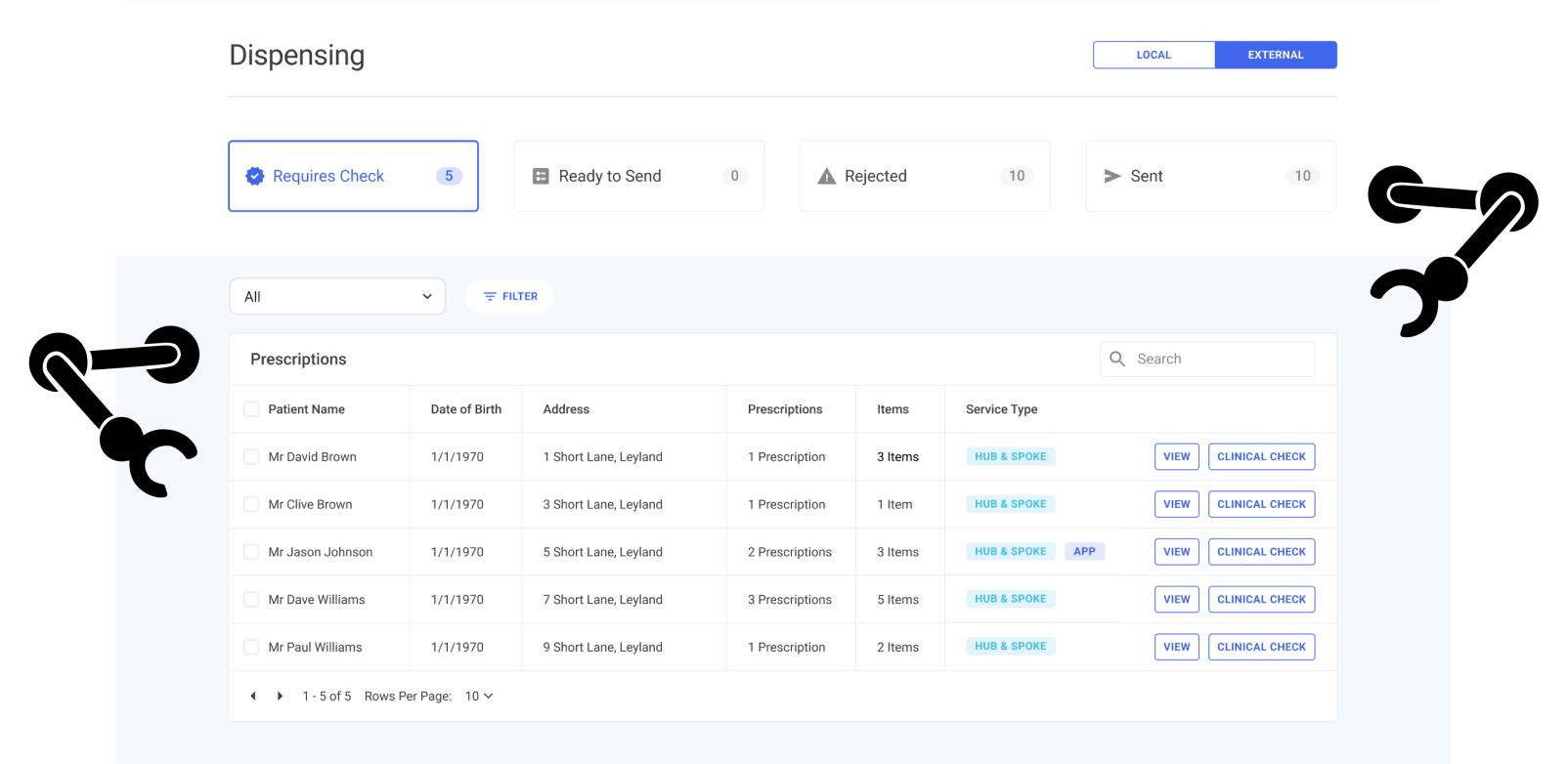This screenshot has width=1568, height=764.
Task: Expand the Rows Per Page dropdown
Action: pos(479,697)
